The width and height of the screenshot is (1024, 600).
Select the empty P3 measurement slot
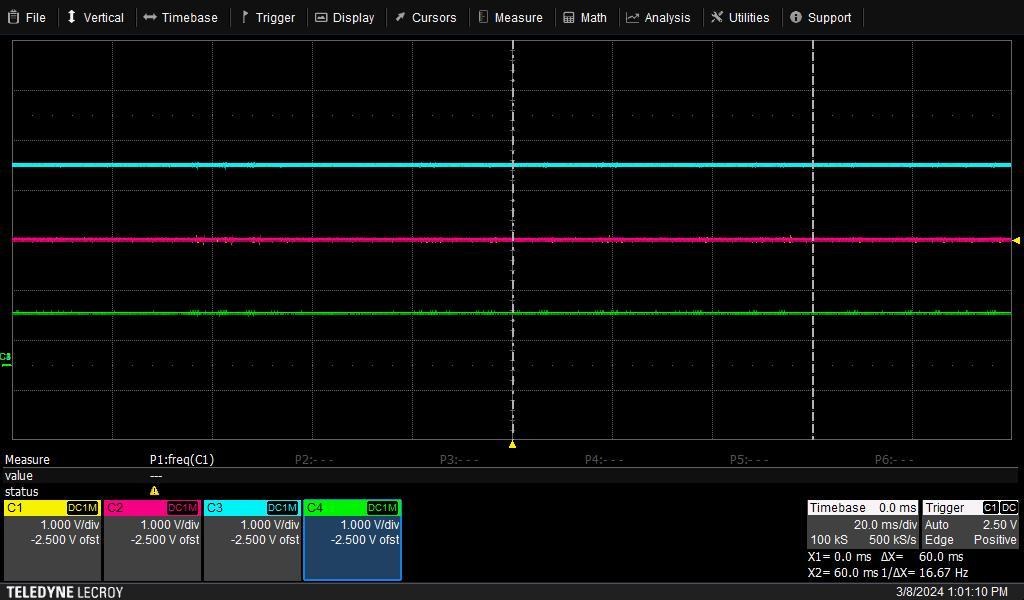coord(459,460)
